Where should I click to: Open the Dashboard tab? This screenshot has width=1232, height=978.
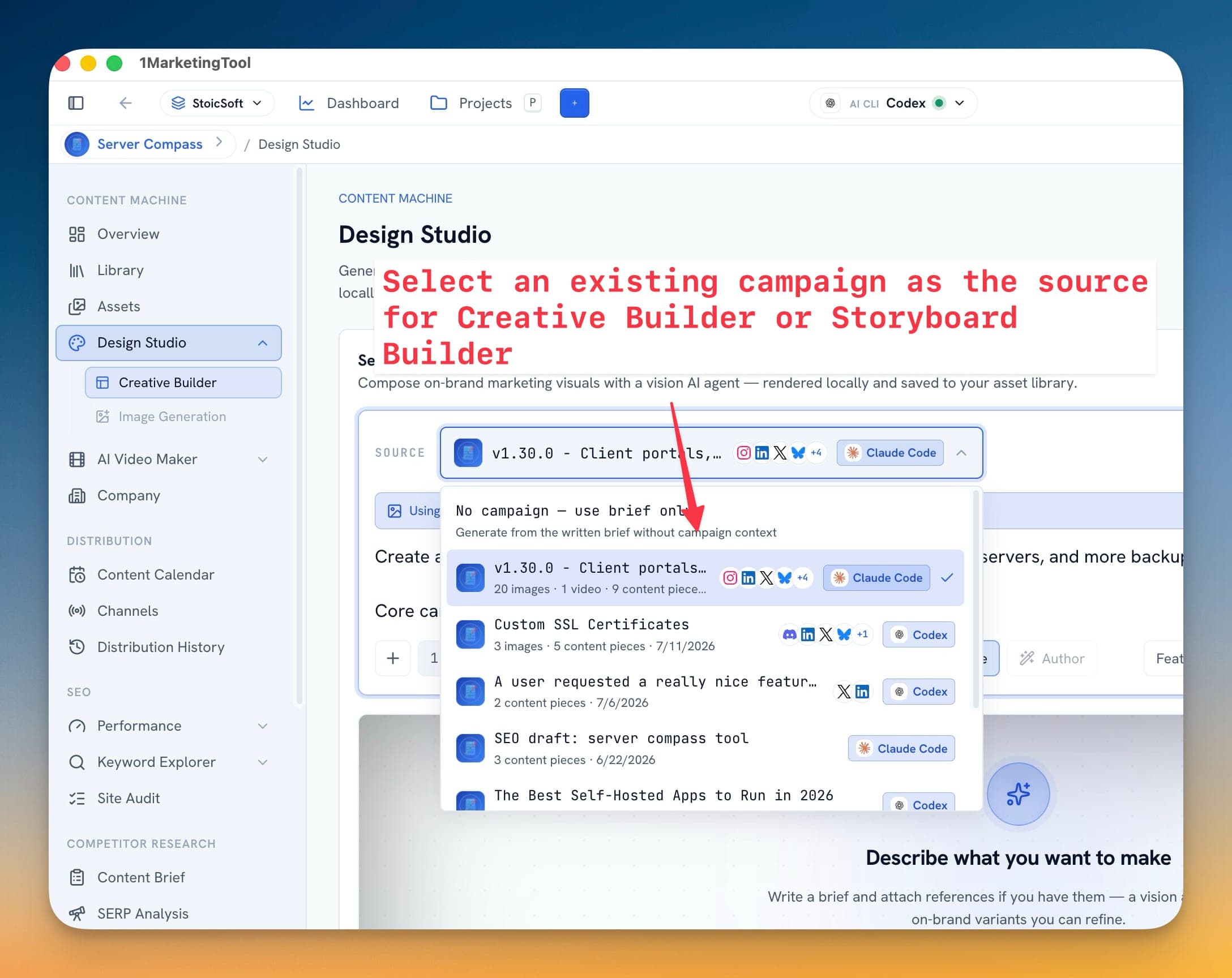click(x=349, y=103)
